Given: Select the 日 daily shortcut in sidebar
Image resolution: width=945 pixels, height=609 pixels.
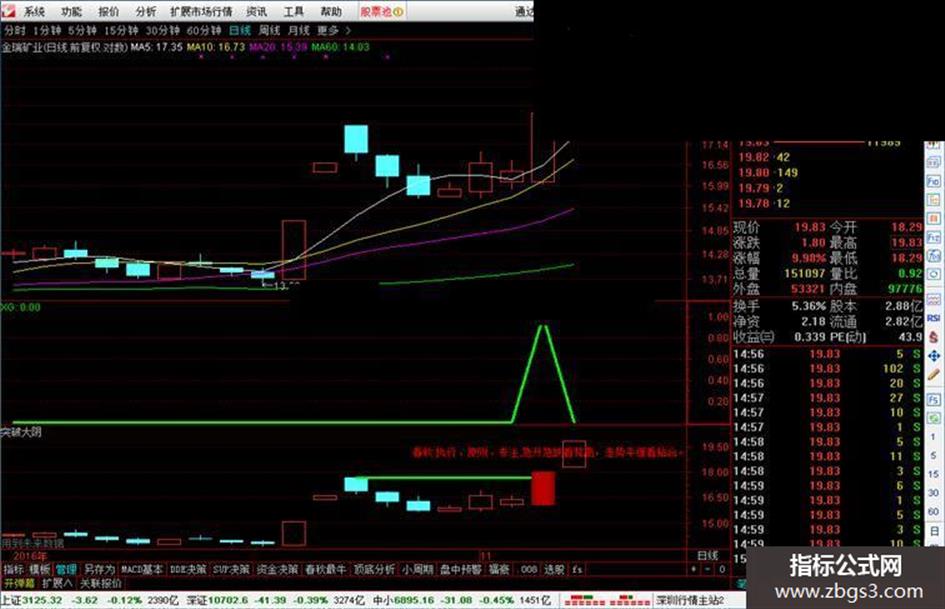Looking at the screenshot, I should 934,531.
